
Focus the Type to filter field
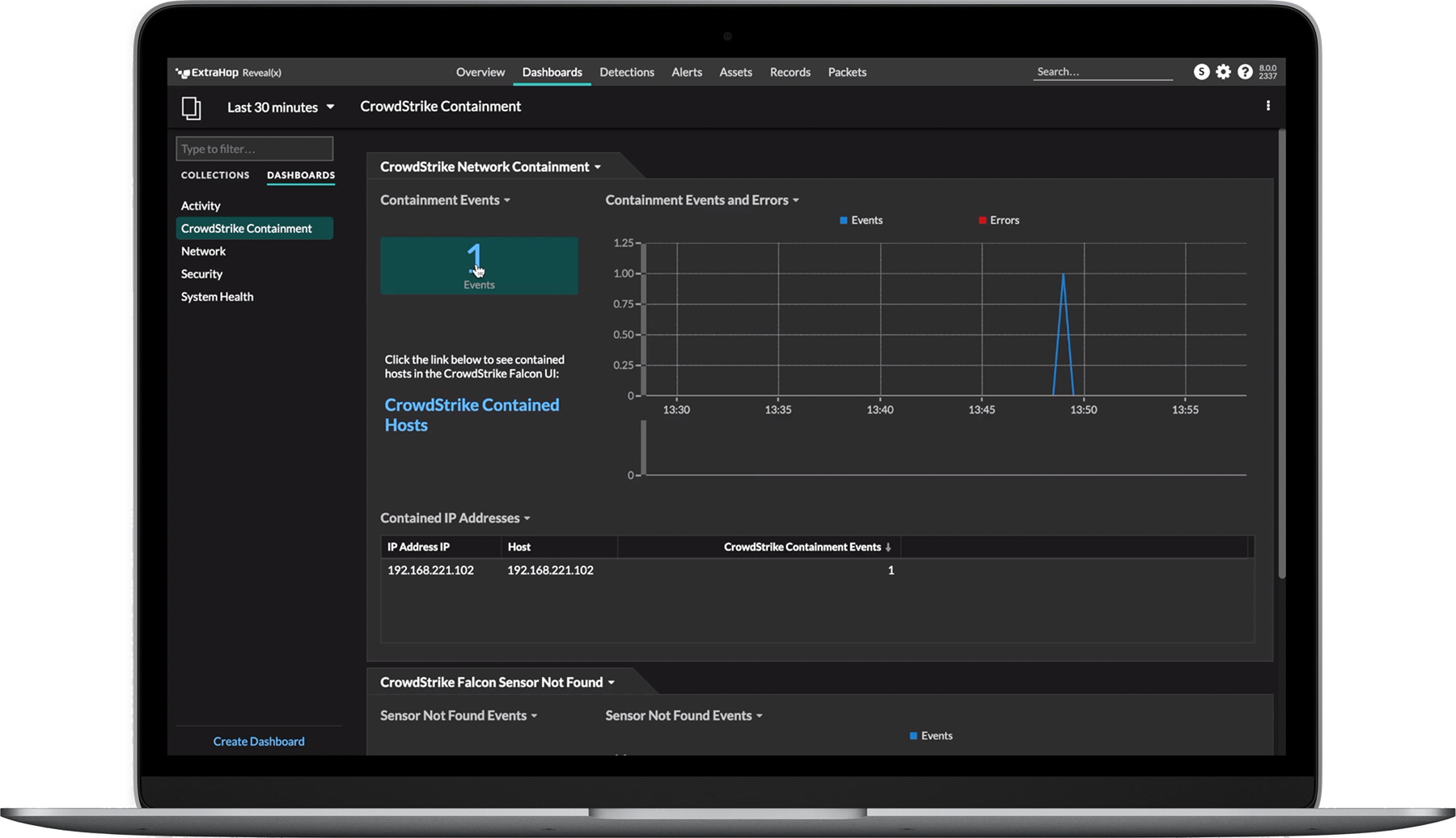coord(254,149)
